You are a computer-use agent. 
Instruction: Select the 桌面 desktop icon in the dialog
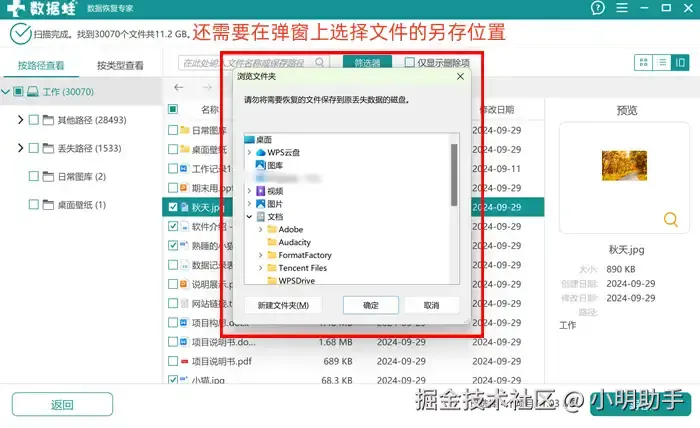pyautogui.click(x=250, y=140)
